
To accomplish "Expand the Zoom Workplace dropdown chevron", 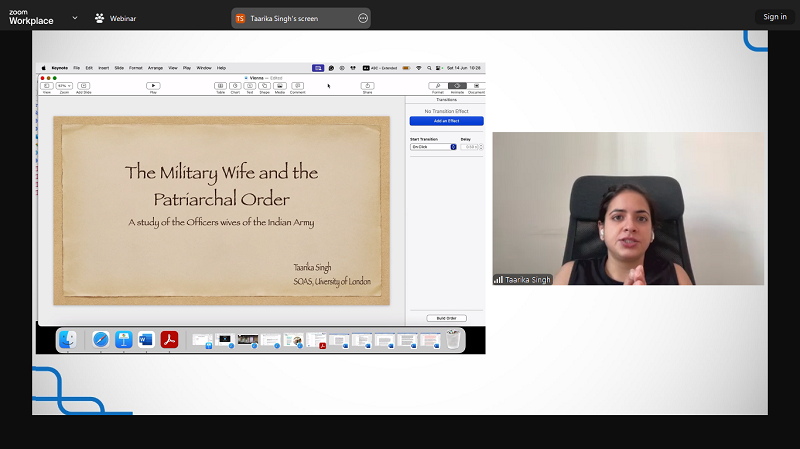I will pos(75,17).
